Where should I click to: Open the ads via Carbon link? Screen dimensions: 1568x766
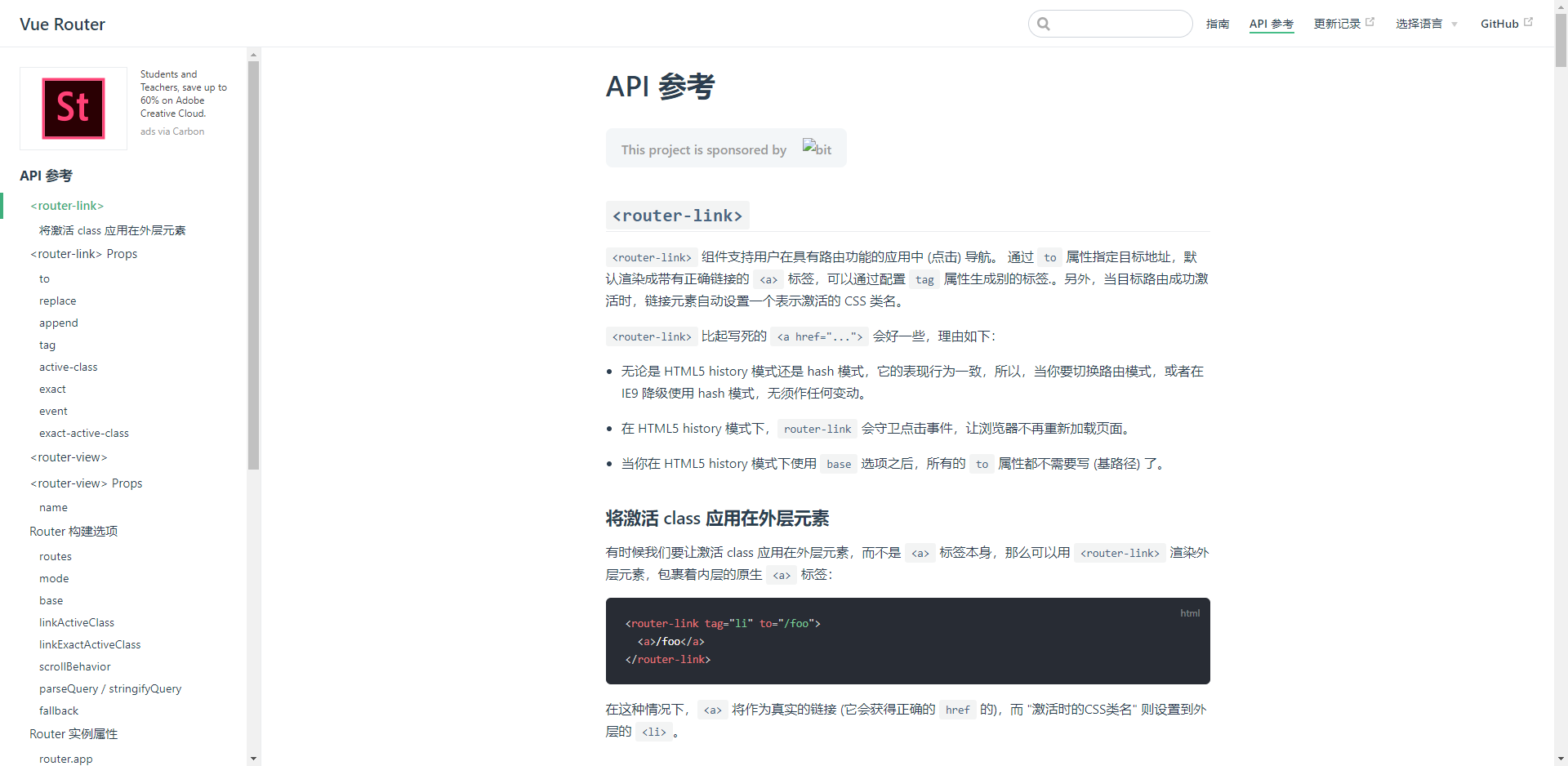(172, 131)
